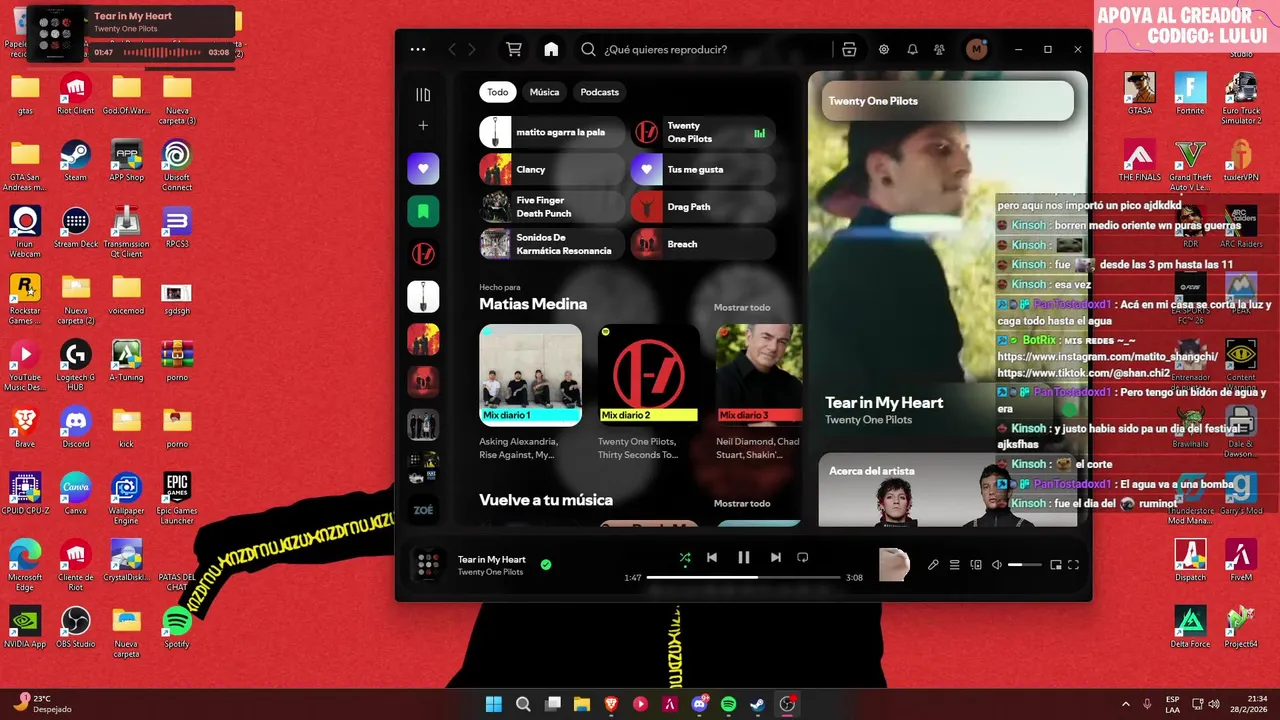Viewport: 1280px width, 720px height.
Task: Open 'Five Finger Death Punch' shortcut
Action: tap(552, 207)
